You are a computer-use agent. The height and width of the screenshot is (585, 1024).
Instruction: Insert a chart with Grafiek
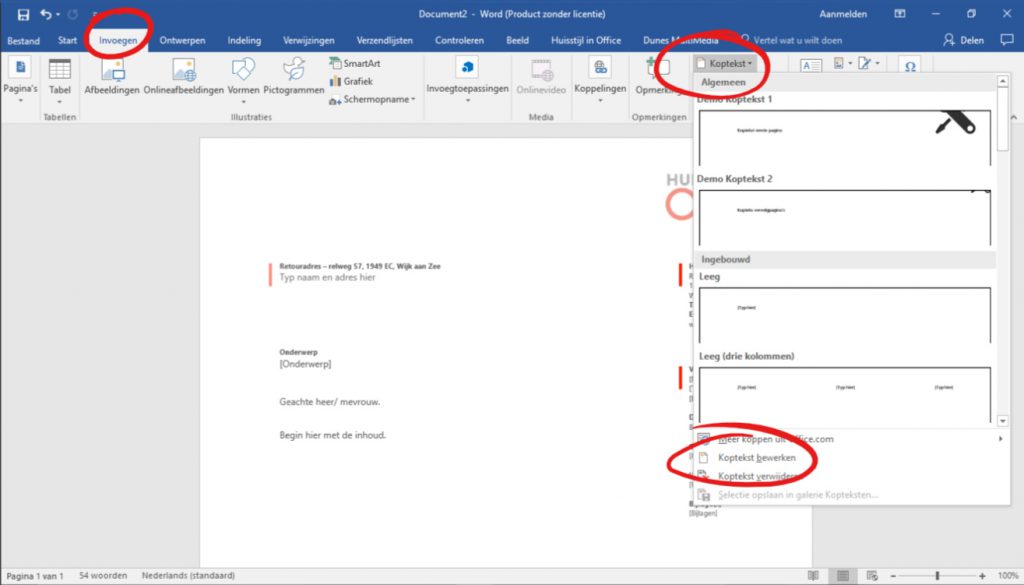(x=351, y=82)
